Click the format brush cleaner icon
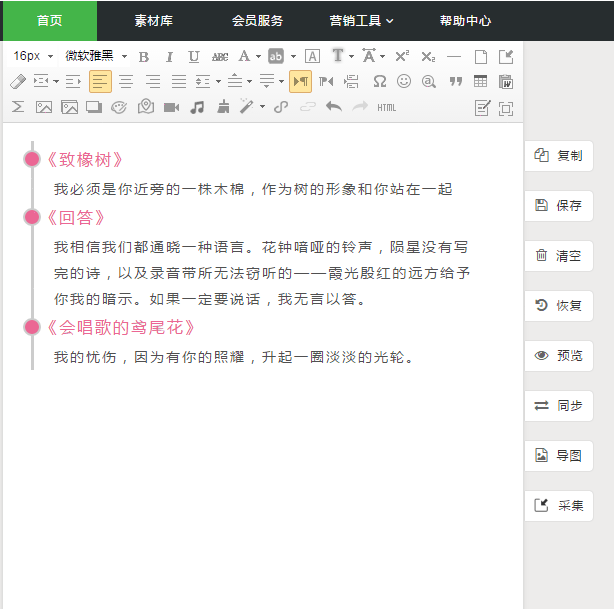 (223, 107)
